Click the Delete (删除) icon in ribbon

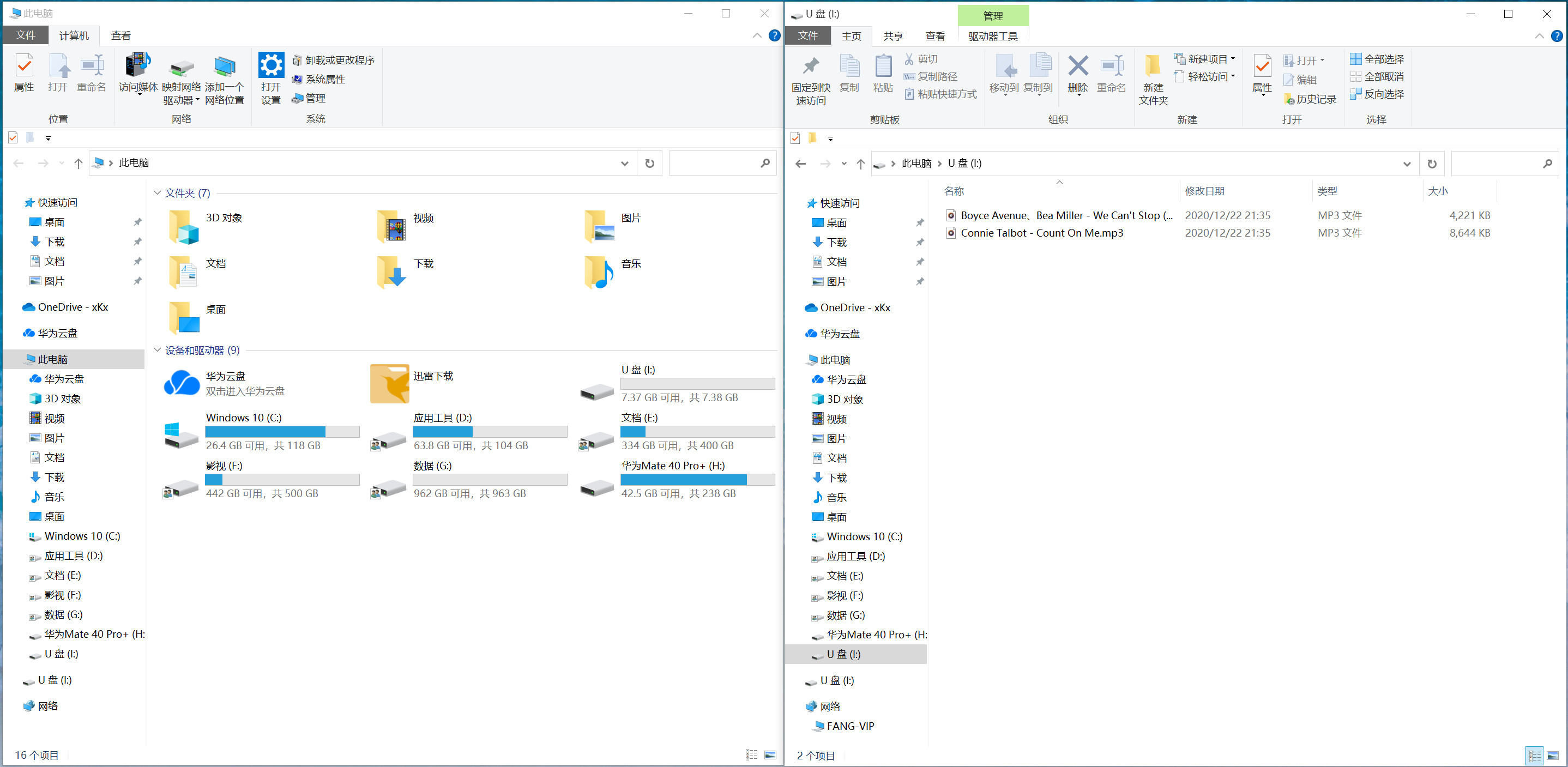coord(1077,67)
